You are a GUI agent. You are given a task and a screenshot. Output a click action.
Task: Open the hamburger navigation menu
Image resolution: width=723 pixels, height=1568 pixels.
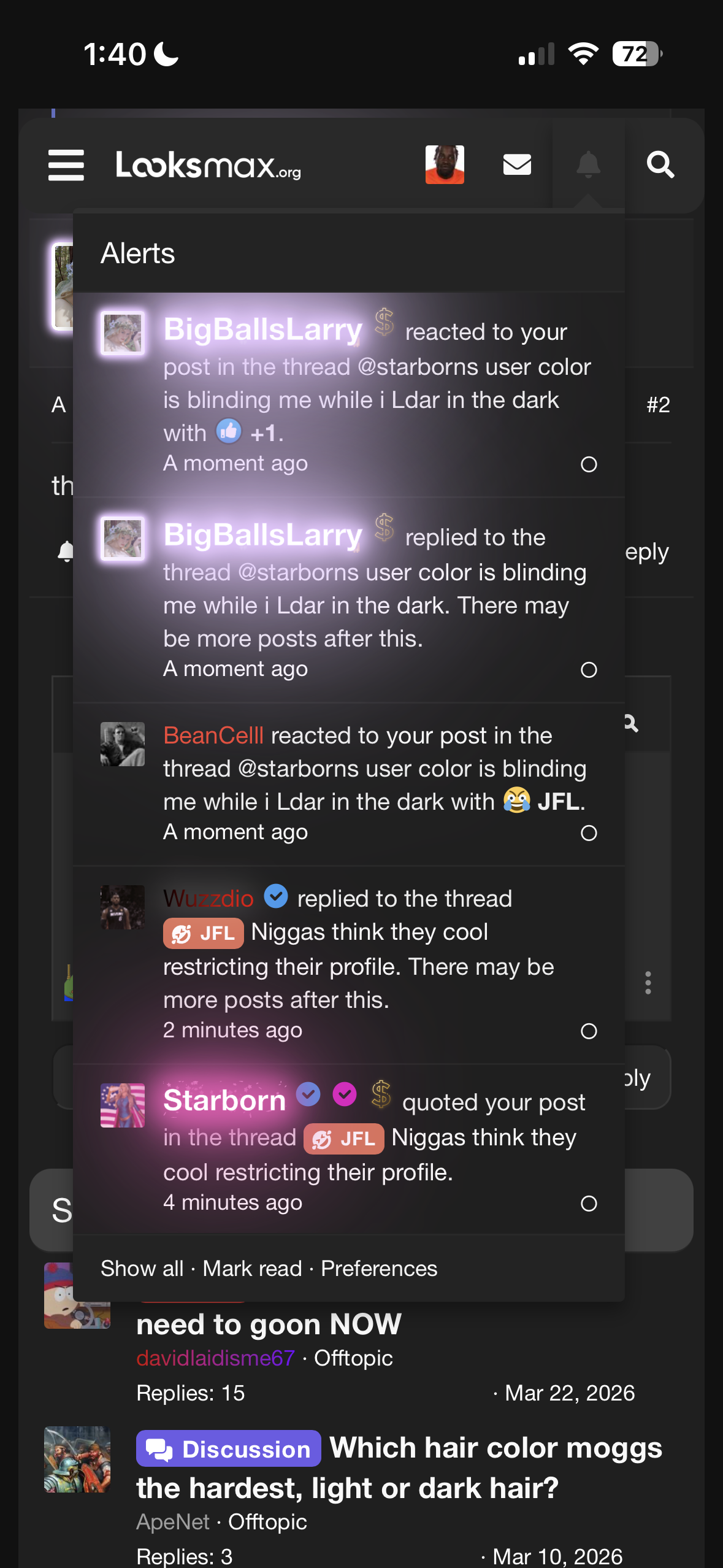coord(66,165)
